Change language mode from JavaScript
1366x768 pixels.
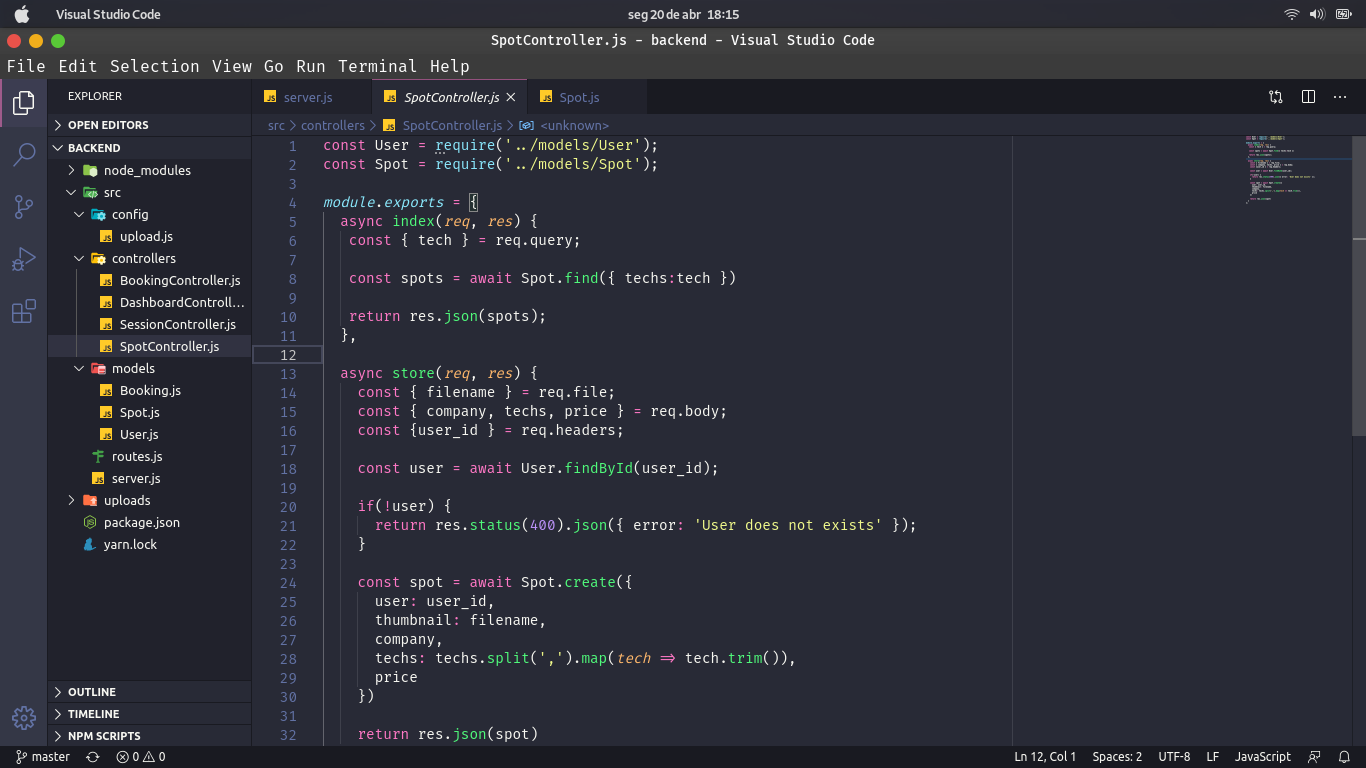[1262, 757]
